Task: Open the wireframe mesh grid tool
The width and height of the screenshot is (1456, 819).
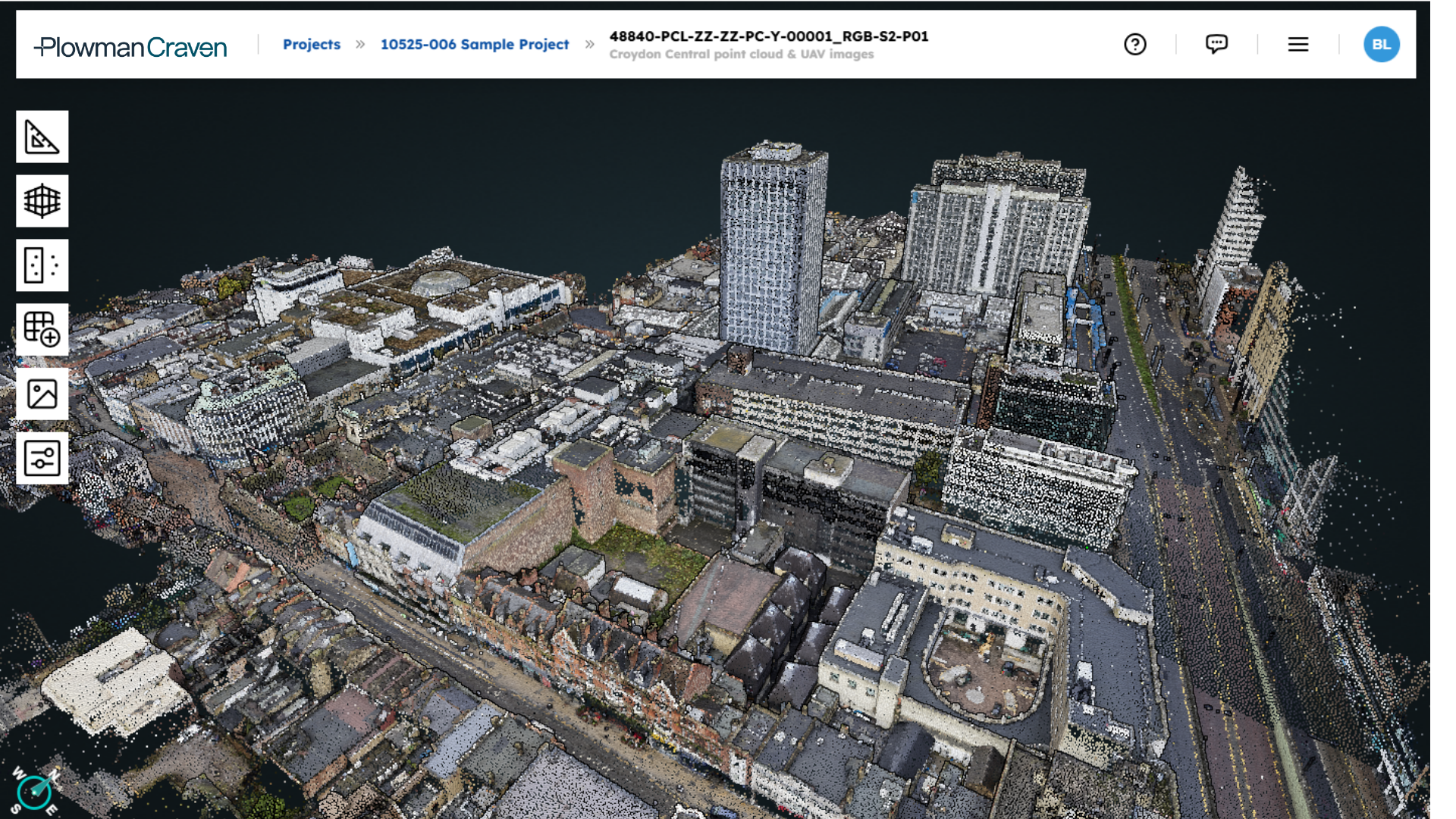Action: click(42, 201)
